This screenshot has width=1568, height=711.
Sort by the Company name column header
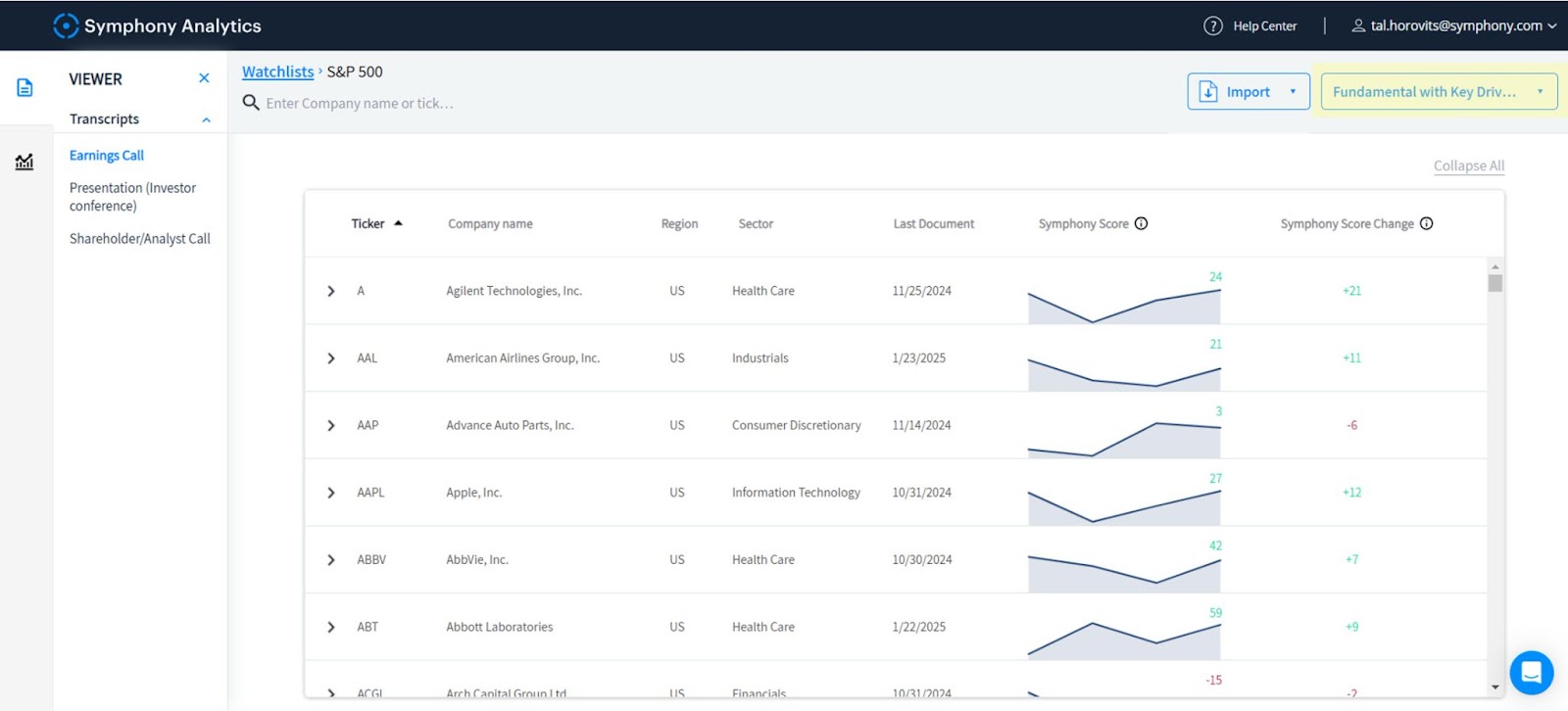[x=491, y=224]
